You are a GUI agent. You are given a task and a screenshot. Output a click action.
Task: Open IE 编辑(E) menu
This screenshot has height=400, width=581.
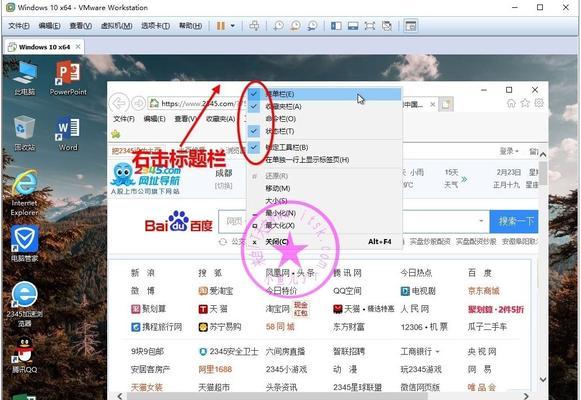pos(154,119)
